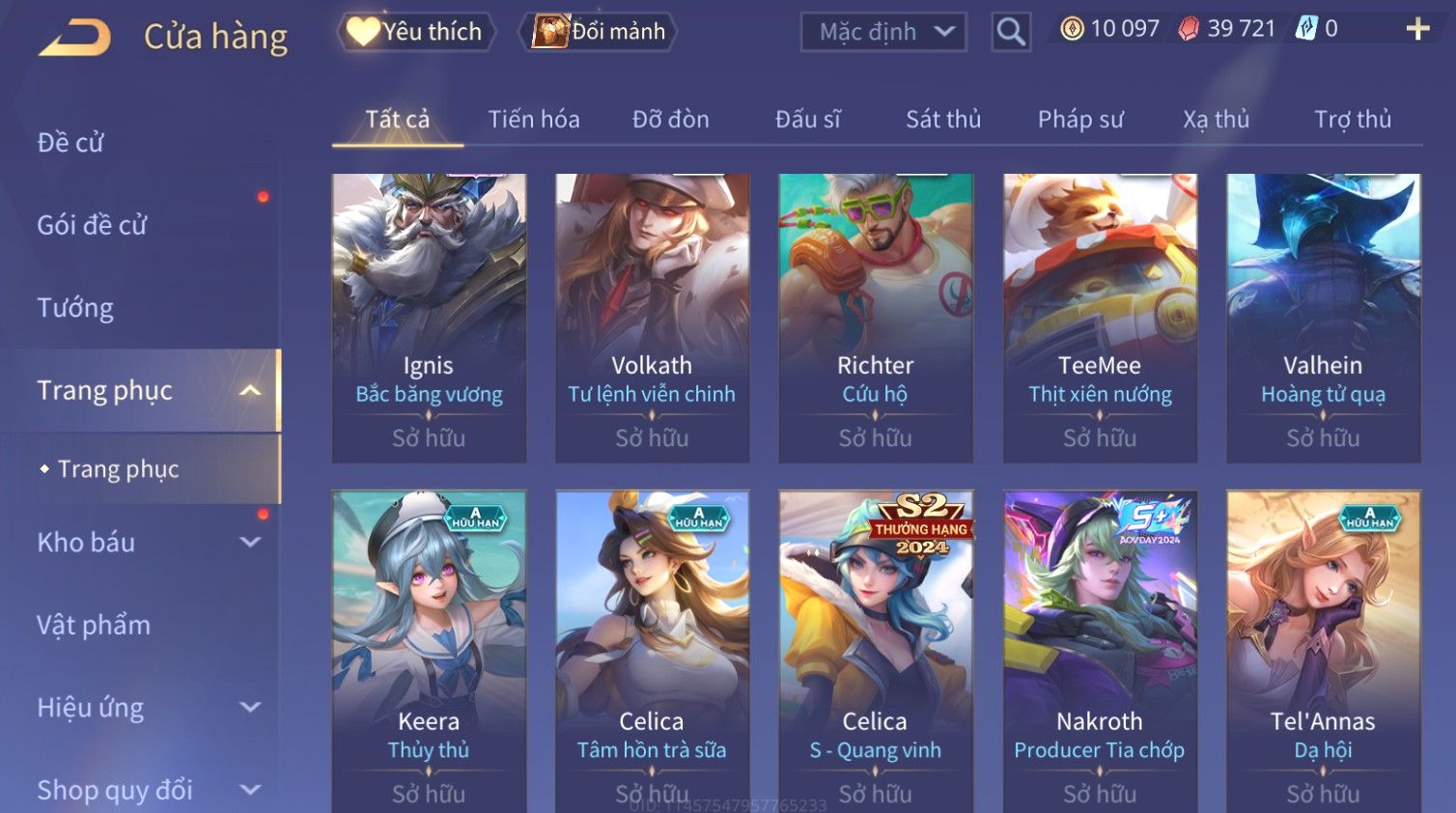Image resolution: width=1456 pixels, height=813 pixels.
Task: Open the search magnifier icon
Action: pos(1011,32)
